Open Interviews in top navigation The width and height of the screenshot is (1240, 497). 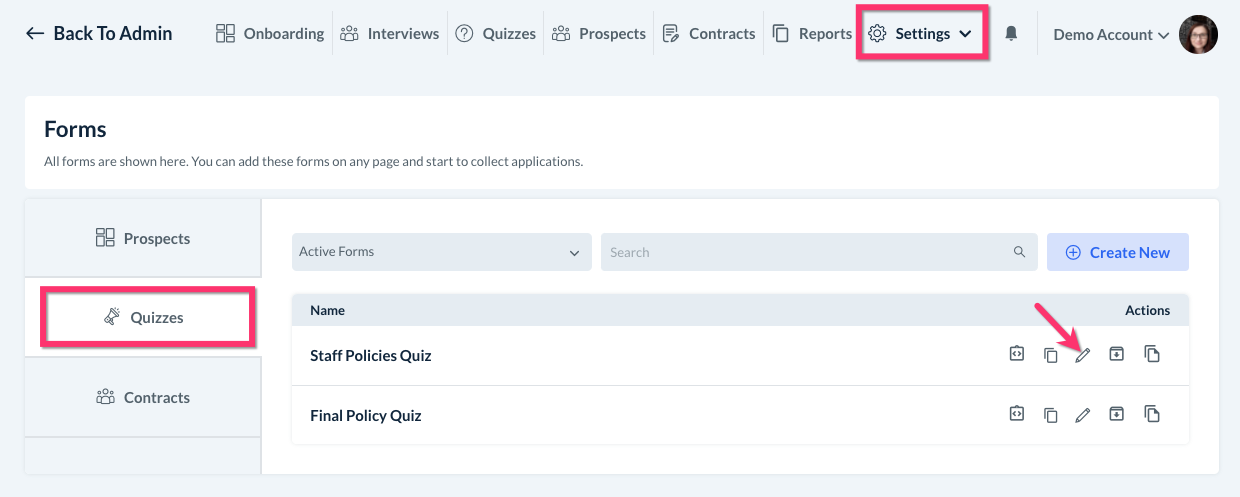coord(389,34)
